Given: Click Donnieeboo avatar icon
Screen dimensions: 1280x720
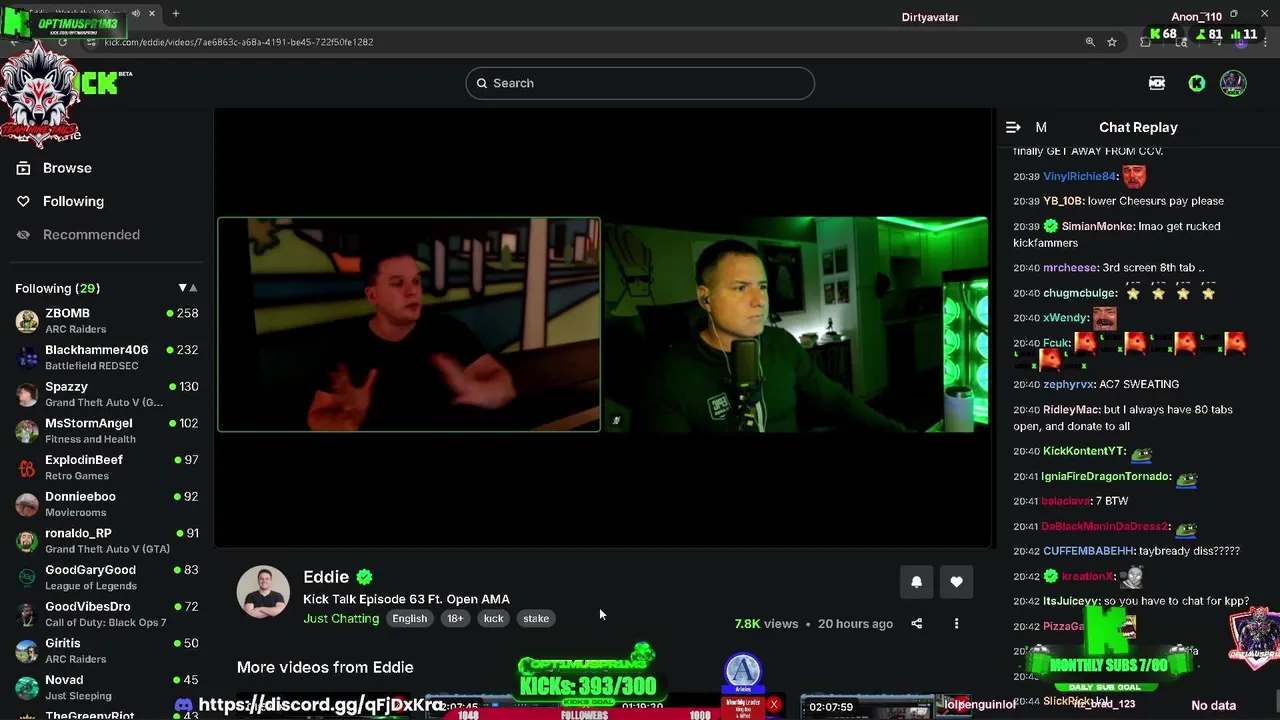Looking at the screenshot, I should 27,504.
